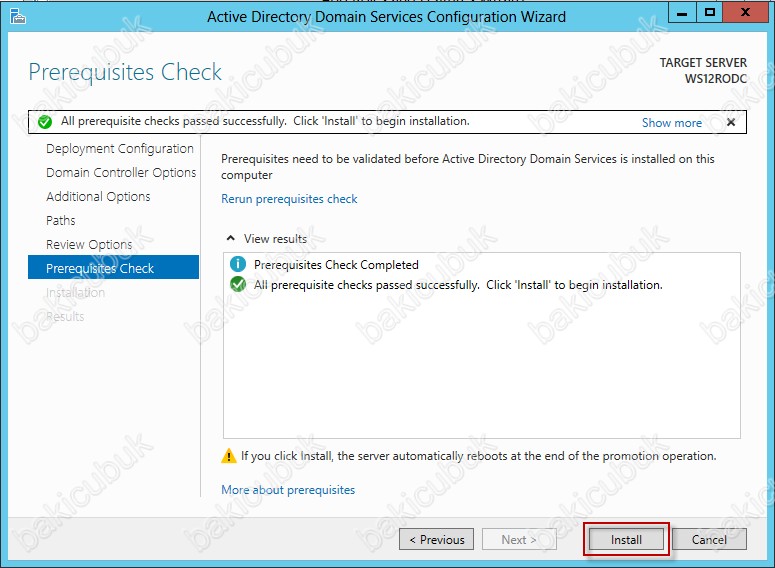Click the grayed Installation step
775x568 pixels.
coord(75,293)
